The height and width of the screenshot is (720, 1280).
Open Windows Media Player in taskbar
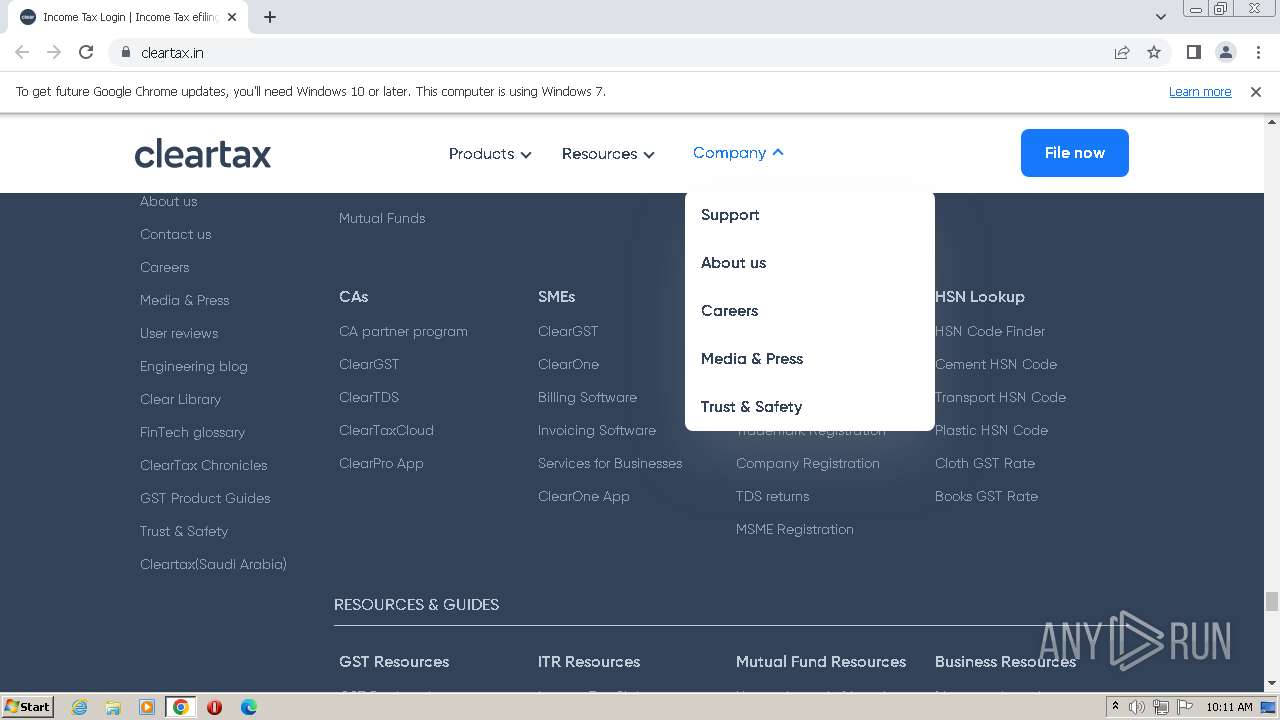pyautogui.click(x=146, y=707)
